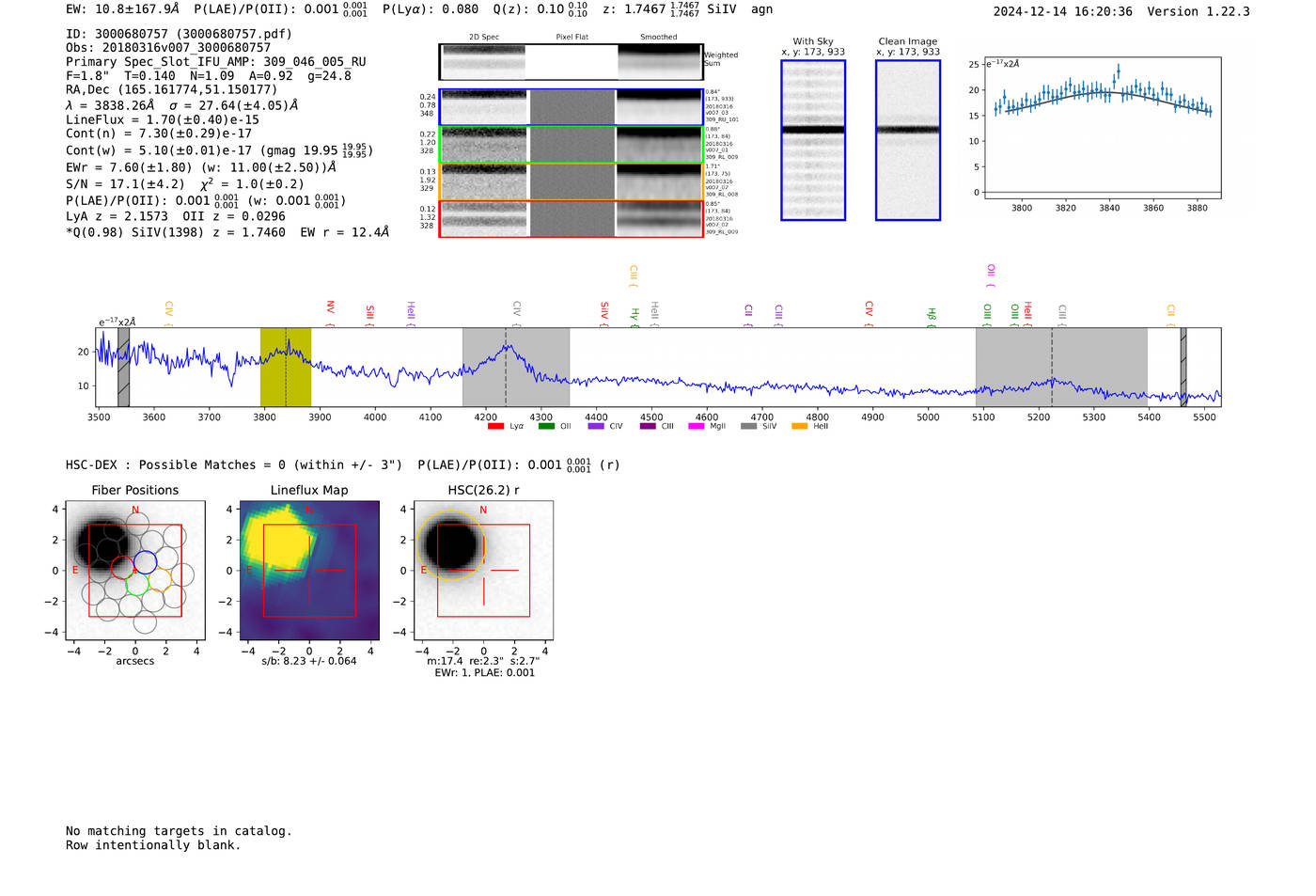Click the 'Primary Spec_Slot_IFU_AMP: 309_046_005_RU' line
Image resolution: width=1316 pixels, height=896 pixels.
pyautogui.click(x=216, y=62)
